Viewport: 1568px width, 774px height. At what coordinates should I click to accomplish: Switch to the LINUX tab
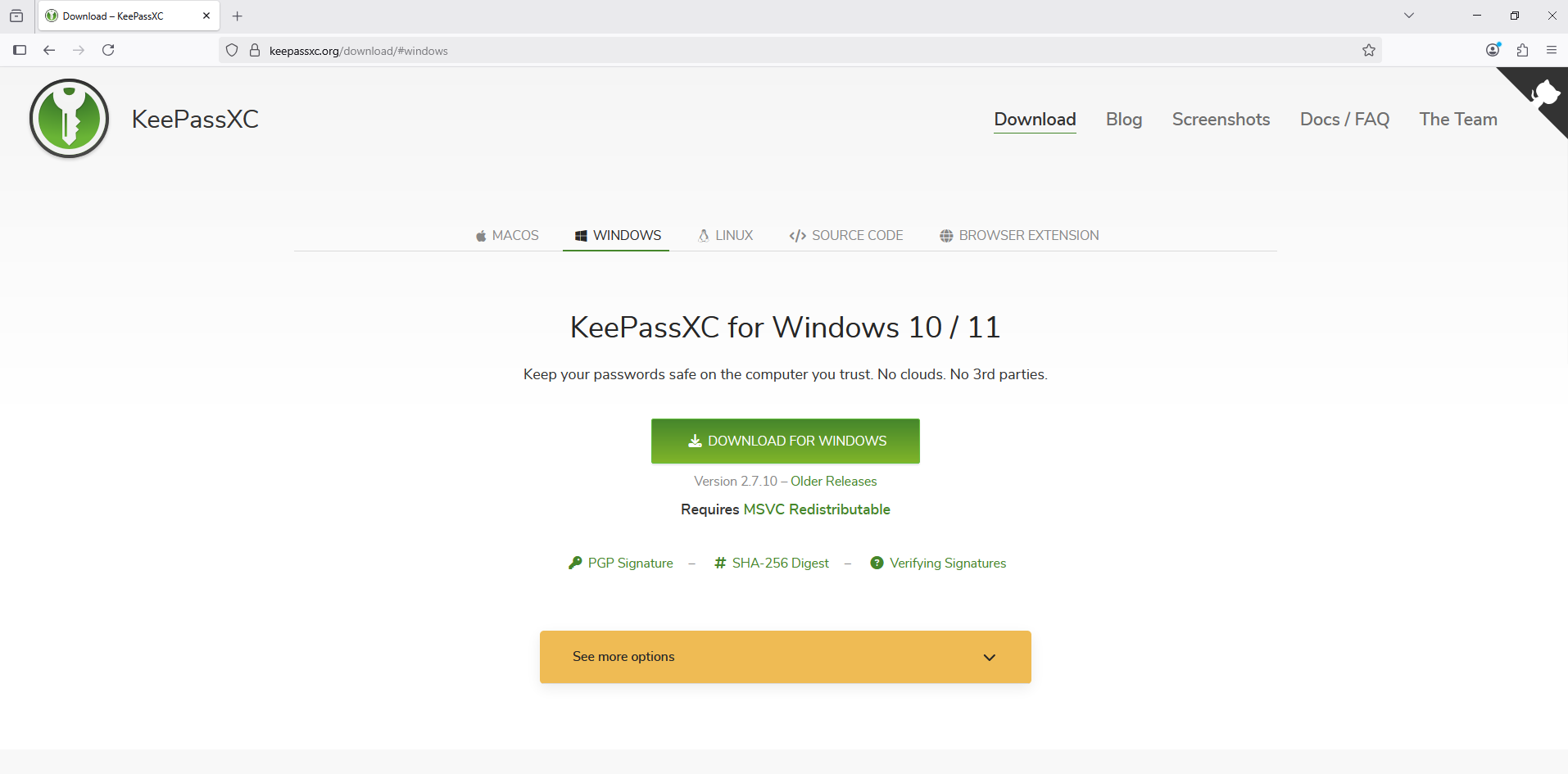click(x=726, y=235)
